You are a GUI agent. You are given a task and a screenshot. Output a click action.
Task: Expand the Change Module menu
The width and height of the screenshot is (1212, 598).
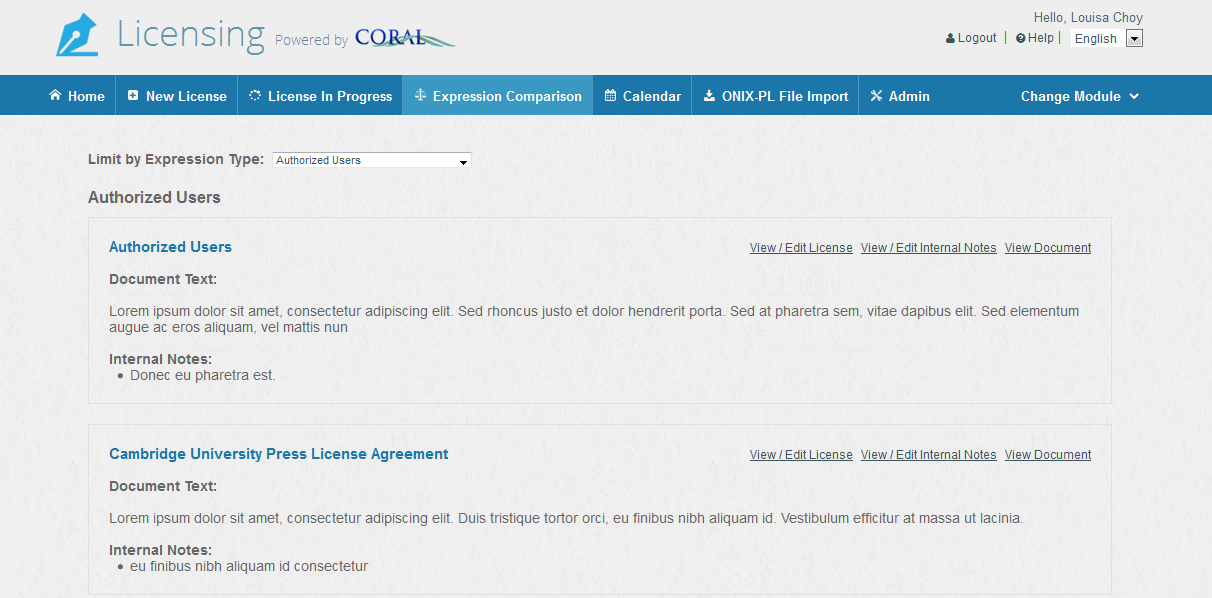[1080, 96]
